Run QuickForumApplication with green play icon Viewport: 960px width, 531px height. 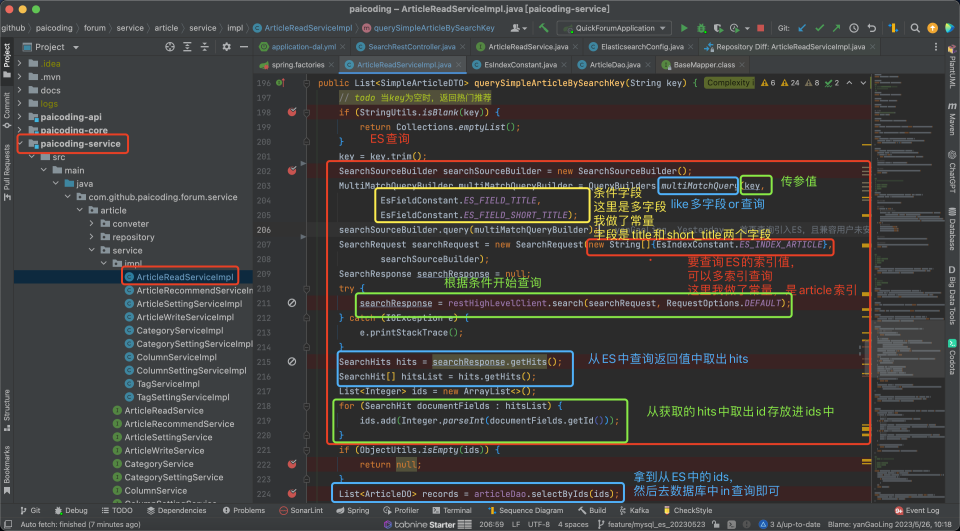684,28
